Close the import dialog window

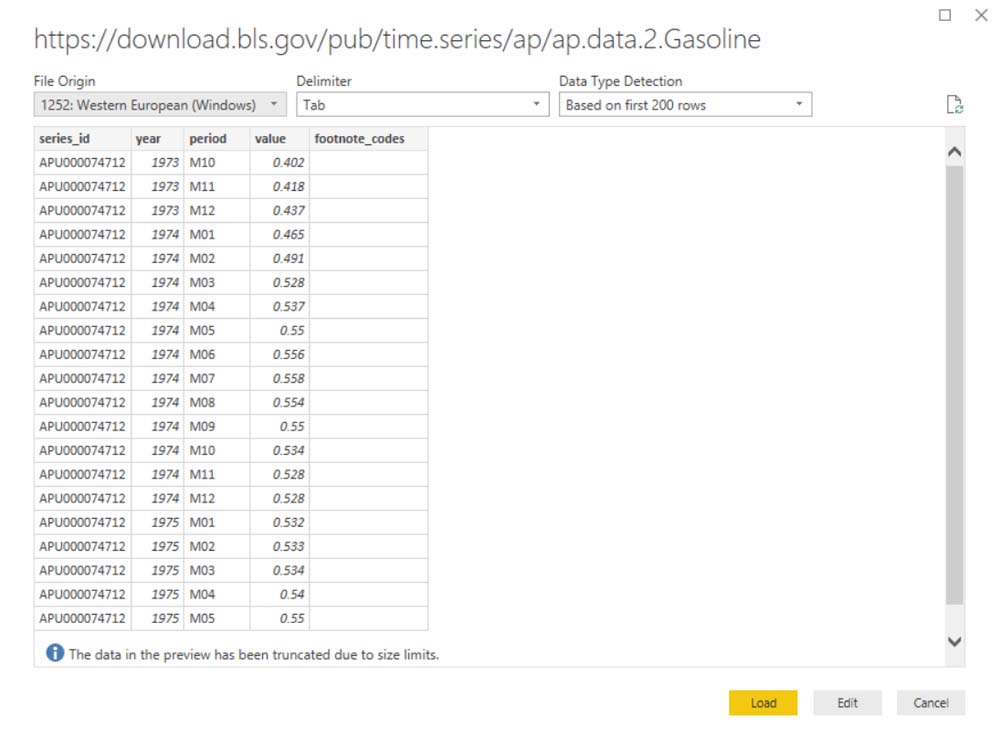point(980,15)
